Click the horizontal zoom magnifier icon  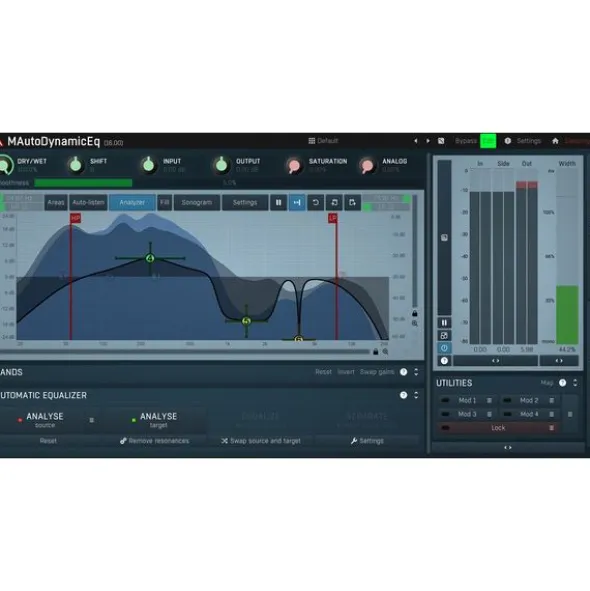[x=385, y=352]
